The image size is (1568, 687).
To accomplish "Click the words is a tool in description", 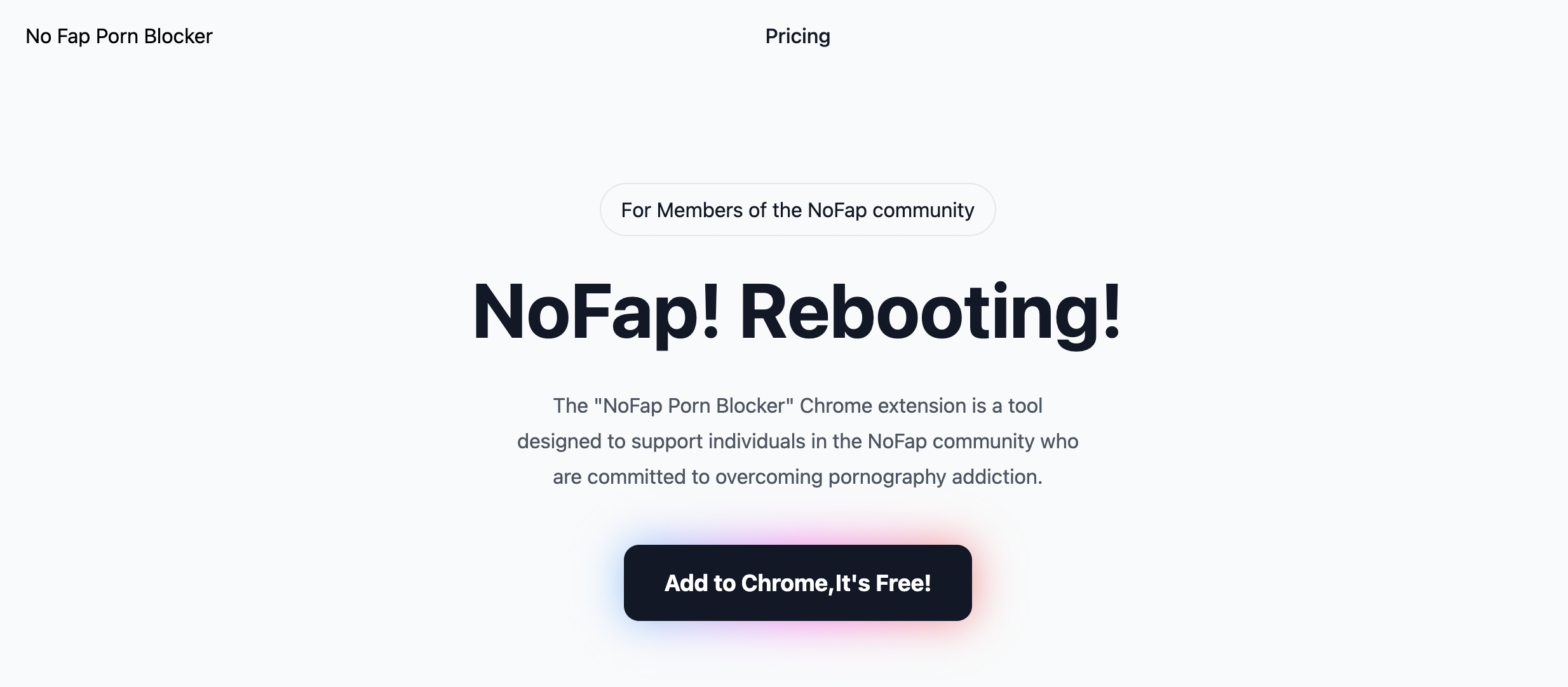I will 1007,406.
